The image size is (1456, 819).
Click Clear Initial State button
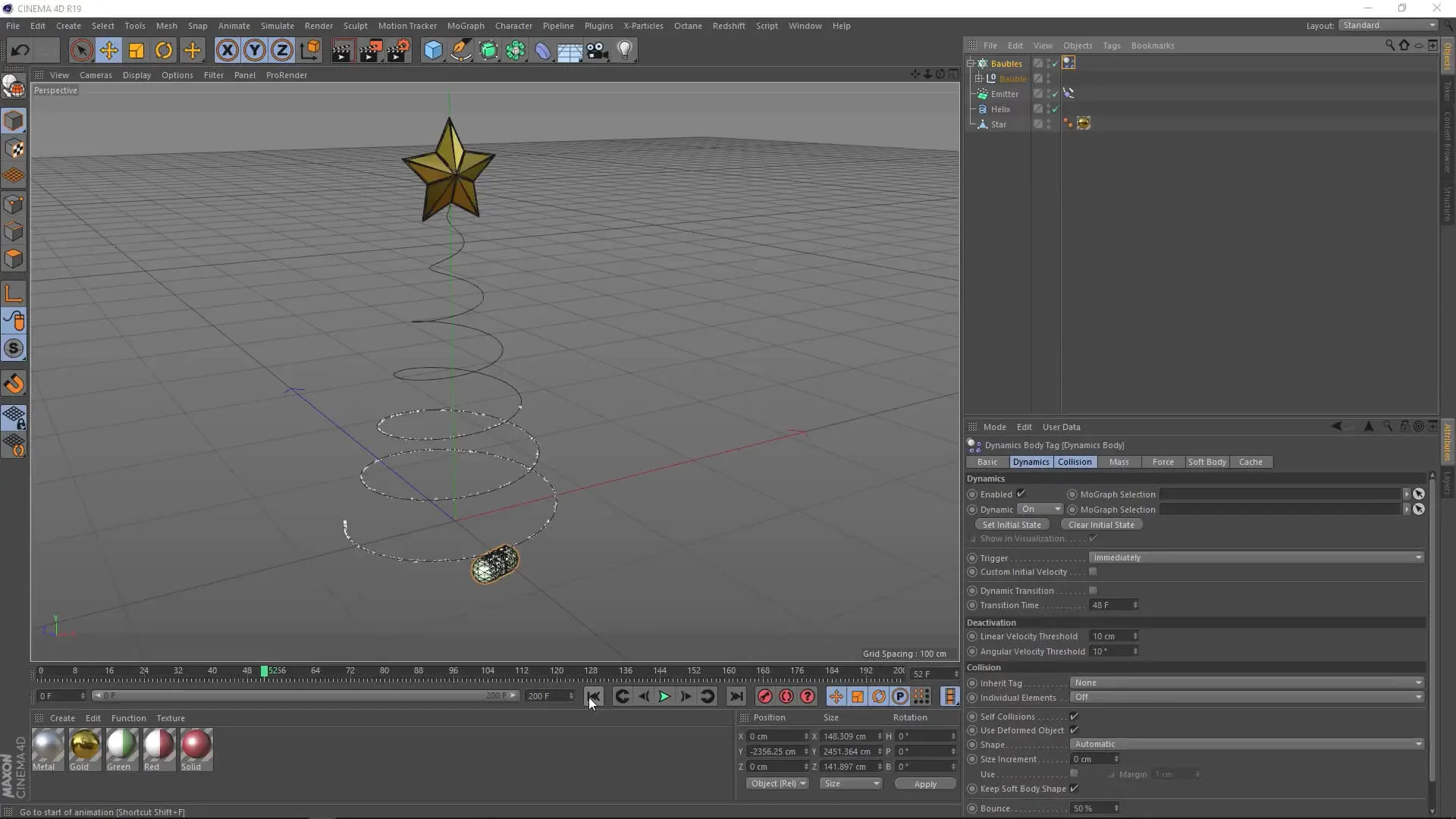1101,525
